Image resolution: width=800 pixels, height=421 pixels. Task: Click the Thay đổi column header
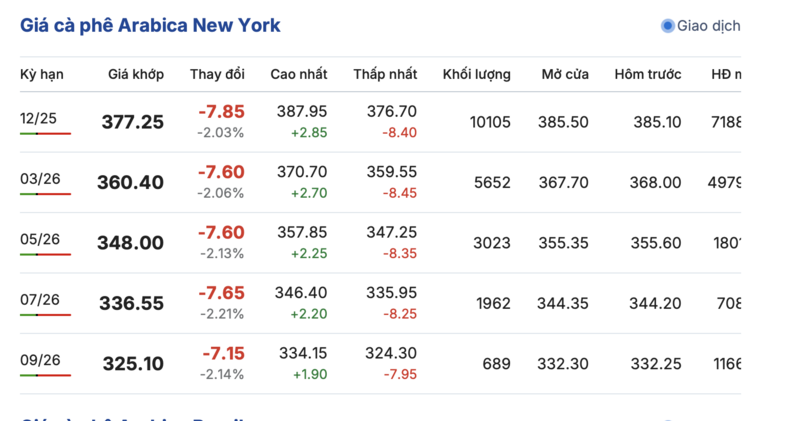(217, 75)
